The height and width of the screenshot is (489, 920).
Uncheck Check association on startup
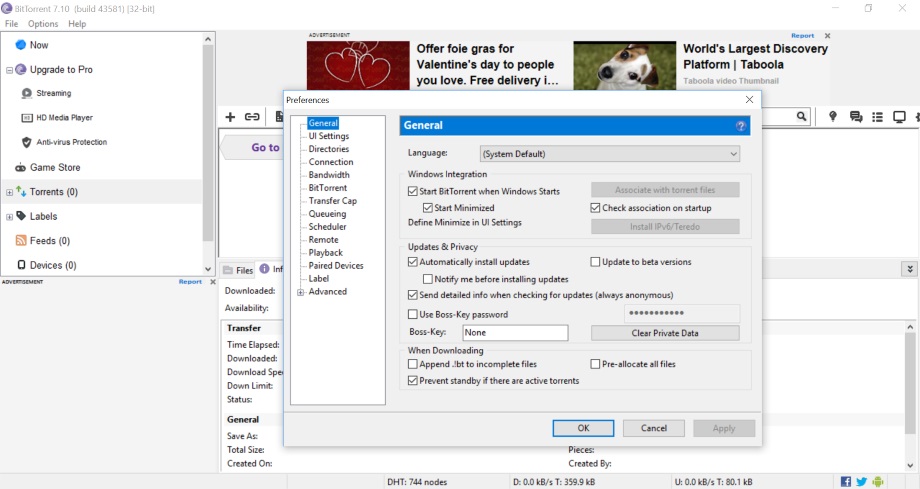tap(596, 208)
